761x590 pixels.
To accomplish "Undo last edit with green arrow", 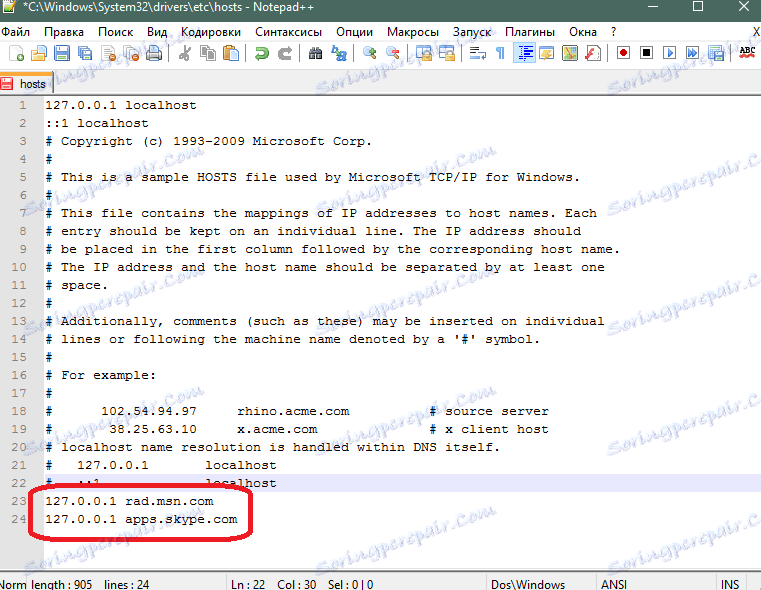I will coord(262,53).
